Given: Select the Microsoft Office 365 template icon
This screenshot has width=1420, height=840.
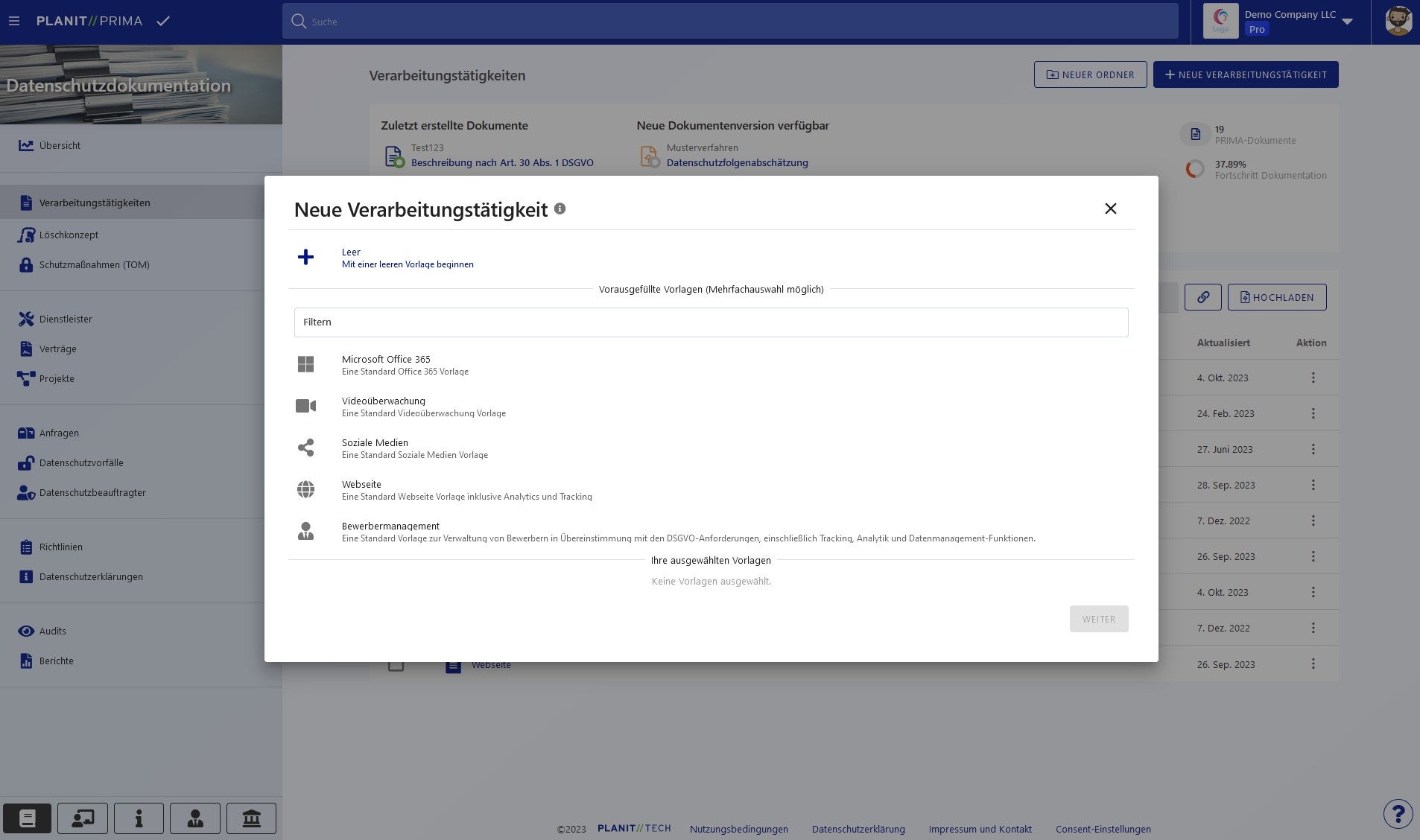Looking at the screenshot, I should 305,364.
